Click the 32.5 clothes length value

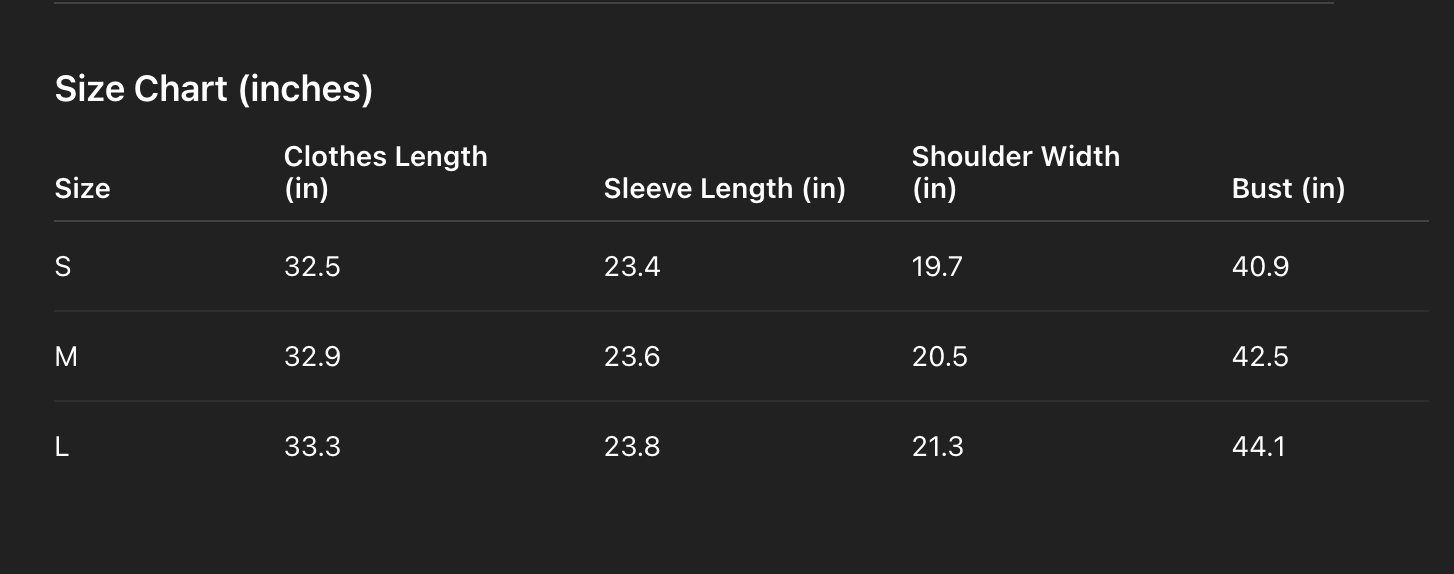312,267
